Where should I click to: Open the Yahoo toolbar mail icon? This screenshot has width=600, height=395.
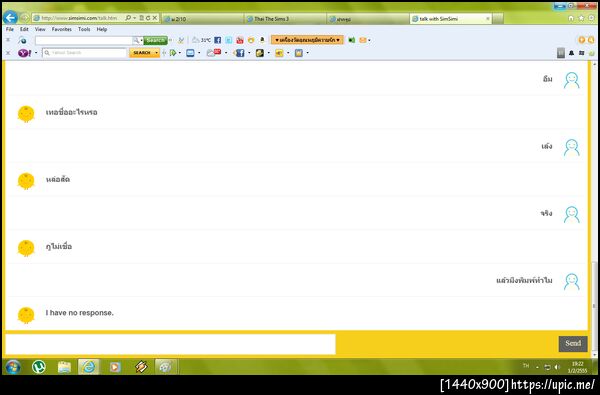190,53
